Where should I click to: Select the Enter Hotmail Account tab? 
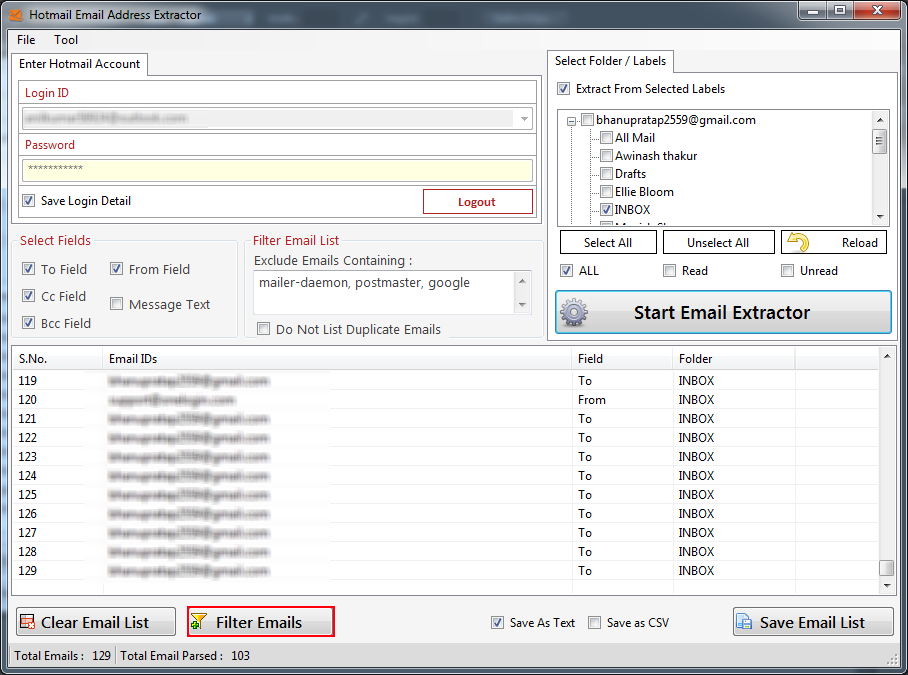[x=79, y=64]
